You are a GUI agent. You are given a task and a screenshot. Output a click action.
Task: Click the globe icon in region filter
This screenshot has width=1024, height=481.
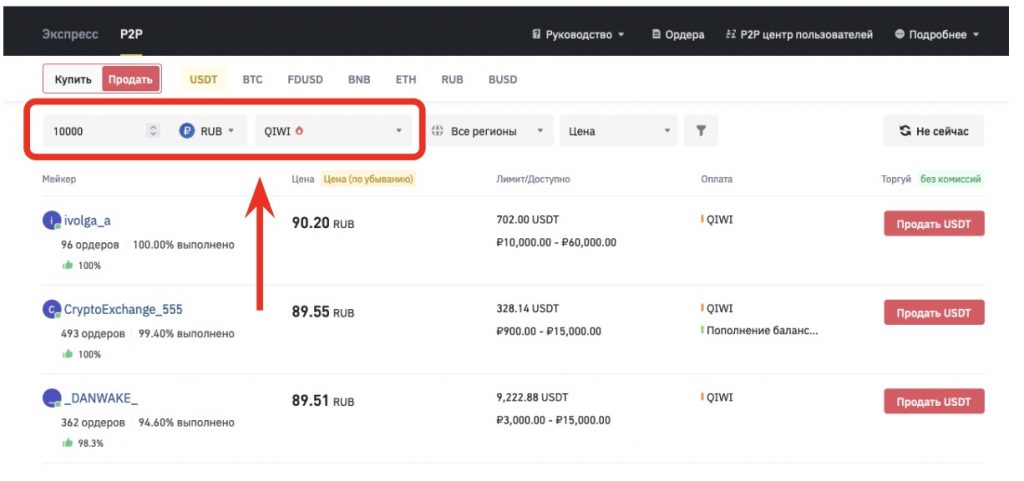438,131
